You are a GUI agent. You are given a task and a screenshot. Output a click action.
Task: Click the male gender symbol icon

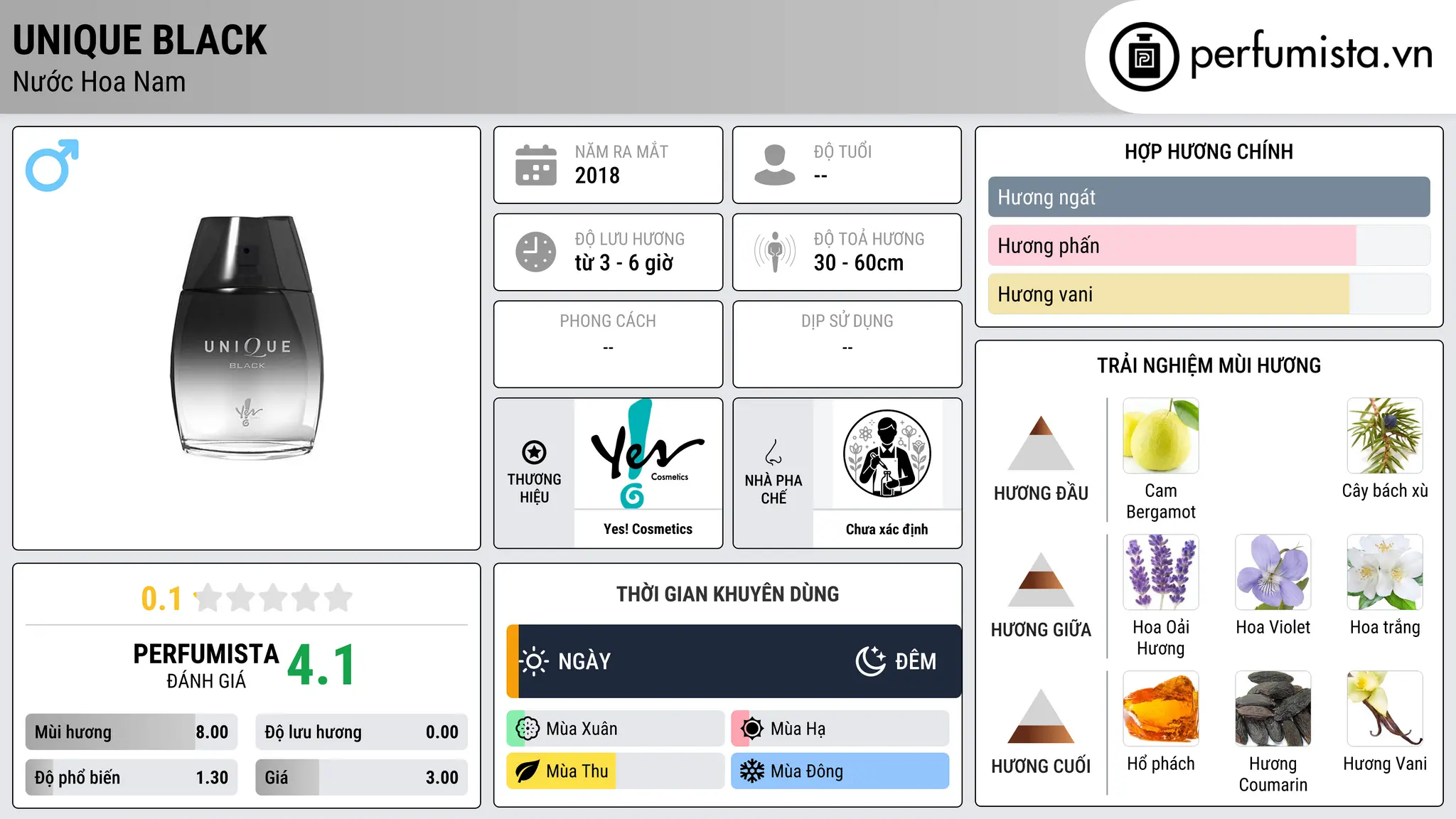point(52,165)
